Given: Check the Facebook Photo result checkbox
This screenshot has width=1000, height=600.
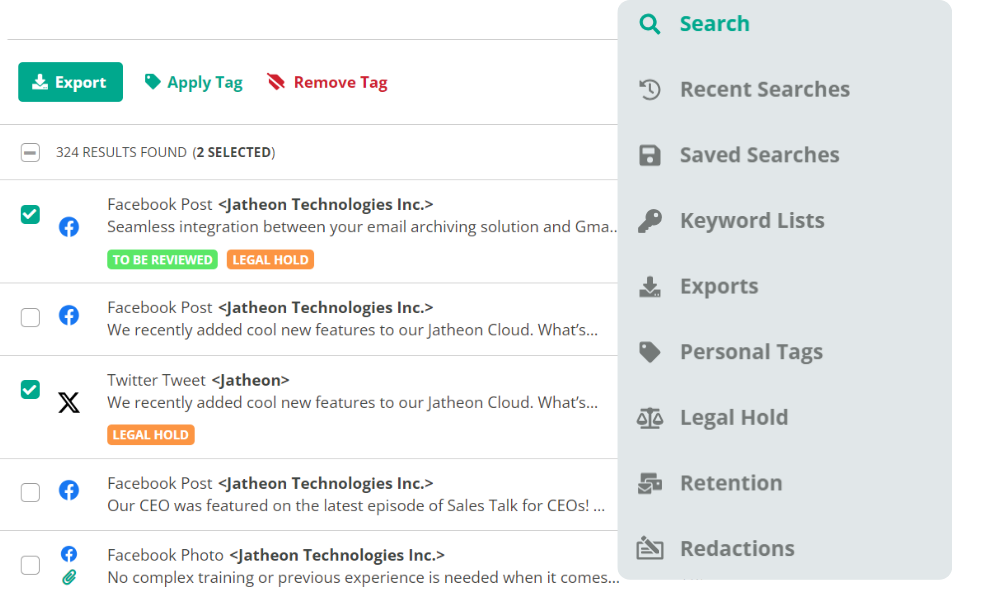Looking at the screenshot, I should coord(30,565).
